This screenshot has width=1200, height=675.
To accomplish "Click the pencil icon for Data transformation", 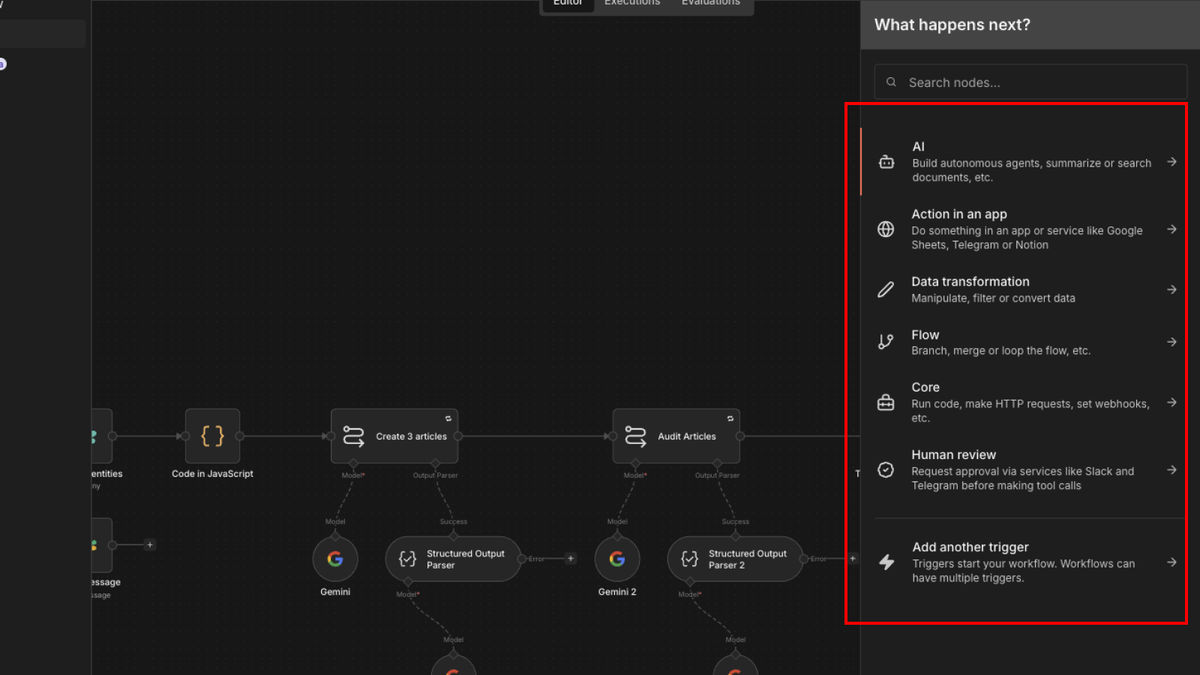I will pyautogui.click(x=886, y=290).
